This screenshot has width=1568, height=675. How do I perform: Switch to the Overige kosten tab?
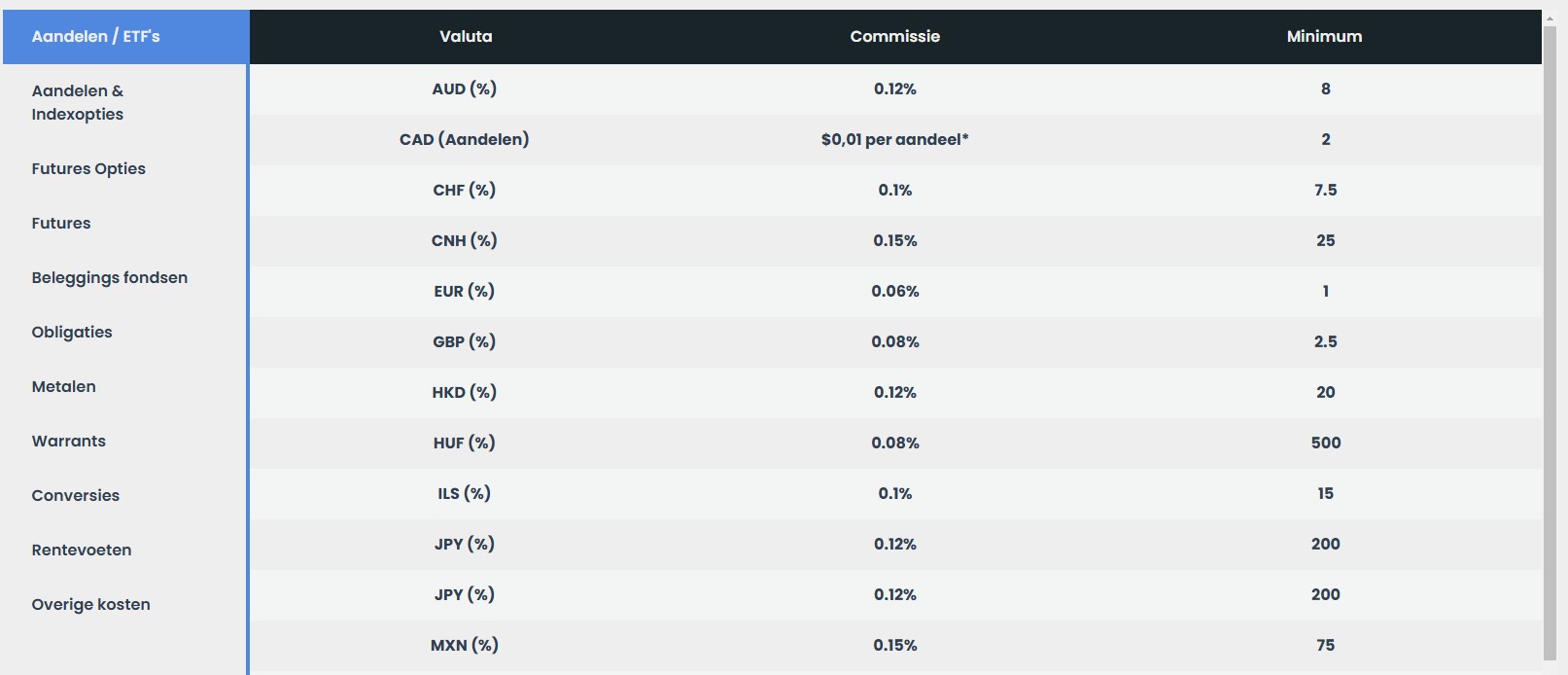[x=91, y=604]
